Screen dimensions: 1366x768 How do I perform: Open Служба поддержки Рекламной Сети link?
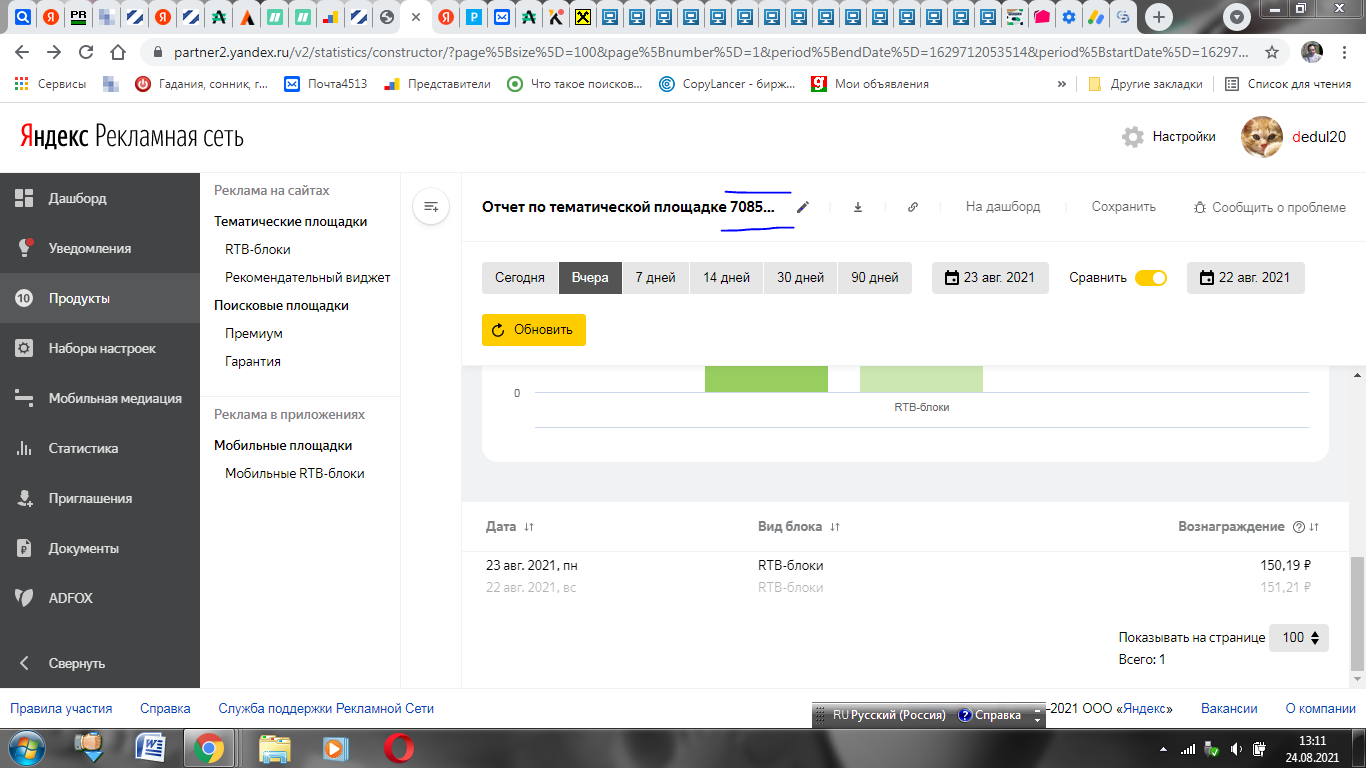click(x=327, y=708)
